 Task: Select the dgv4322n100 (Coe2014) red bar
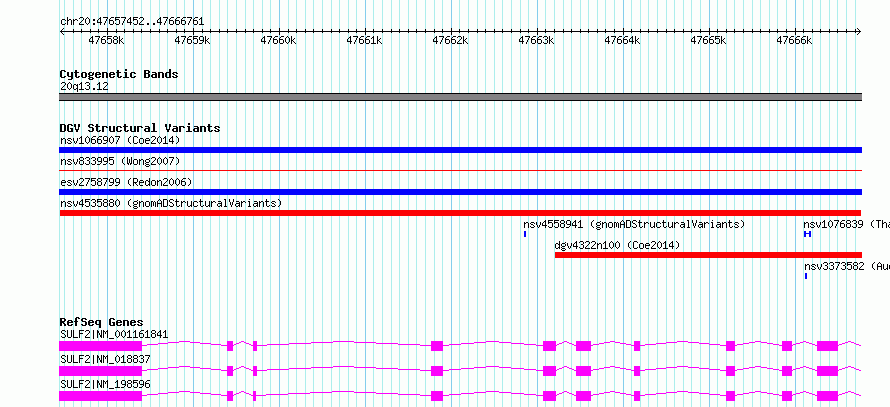[x=708, y=255]
